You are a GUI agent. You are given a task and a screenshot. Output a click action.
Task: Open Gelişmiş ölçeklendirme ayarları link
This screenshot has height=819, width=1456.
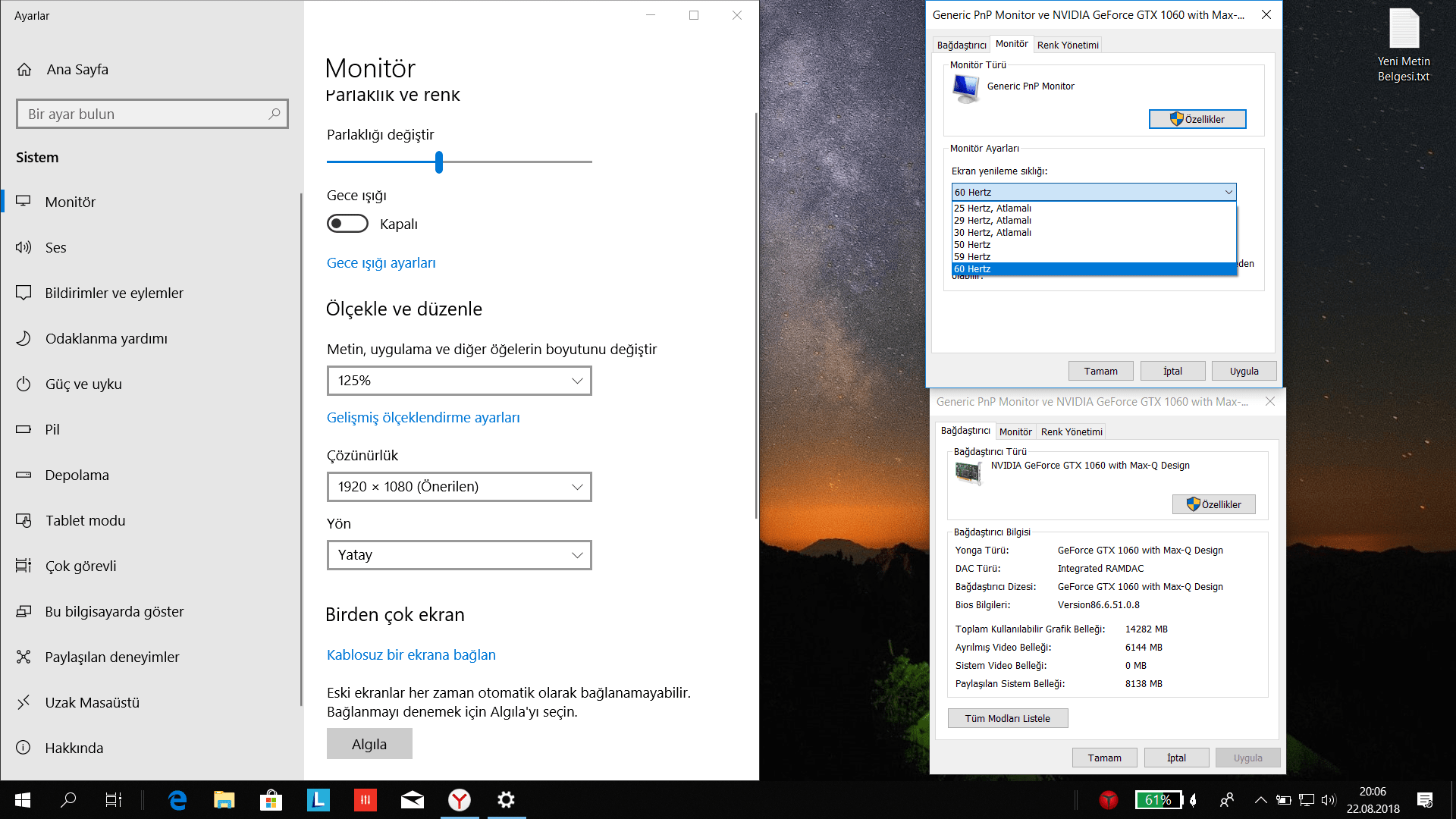[423, 418]
